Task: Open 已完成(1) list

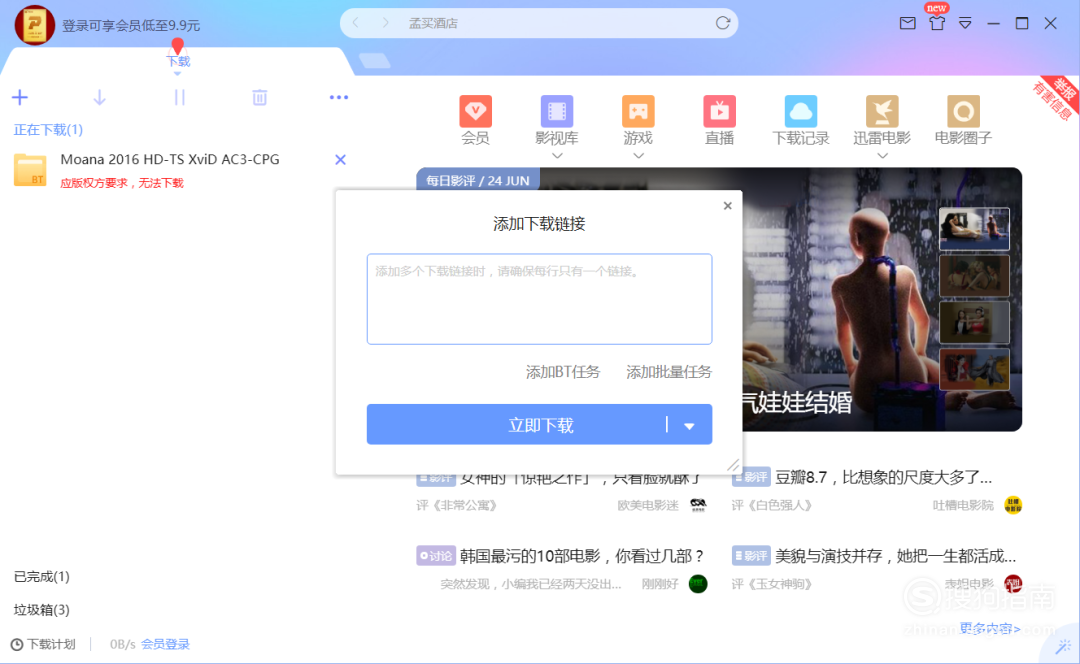Action: (42, 577)
